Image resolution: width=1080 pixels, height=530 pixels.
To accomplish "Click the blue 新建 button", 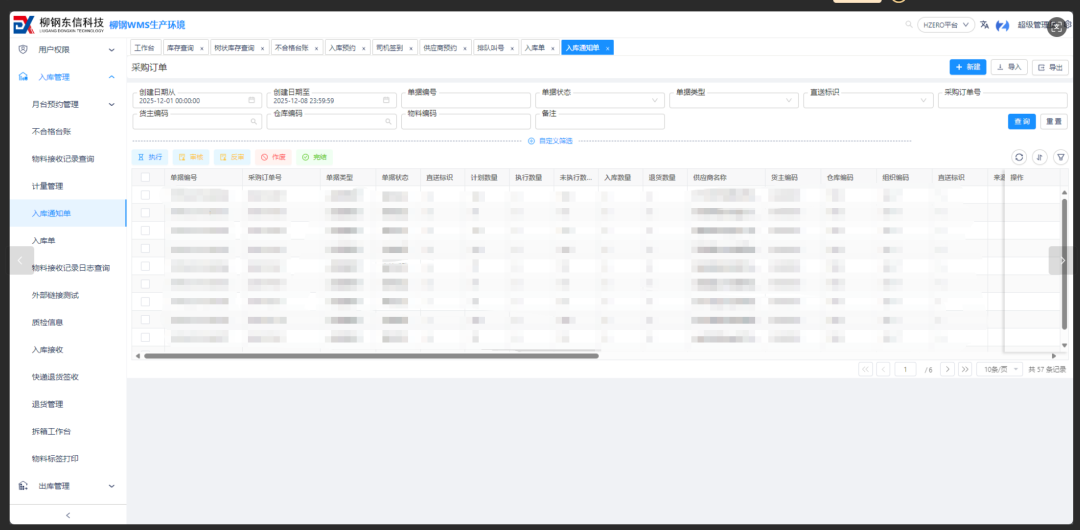I will (968, 67).
